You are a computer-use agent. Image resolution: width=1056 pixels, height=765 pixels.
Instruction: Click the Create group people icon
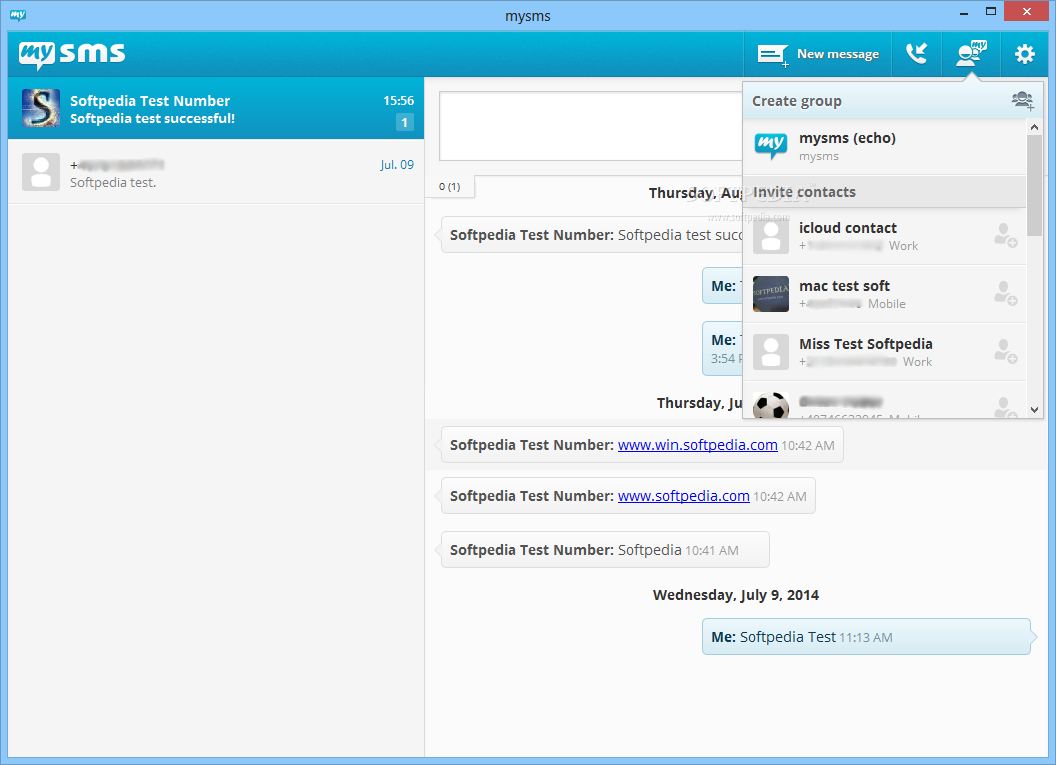click(1022, 101)
